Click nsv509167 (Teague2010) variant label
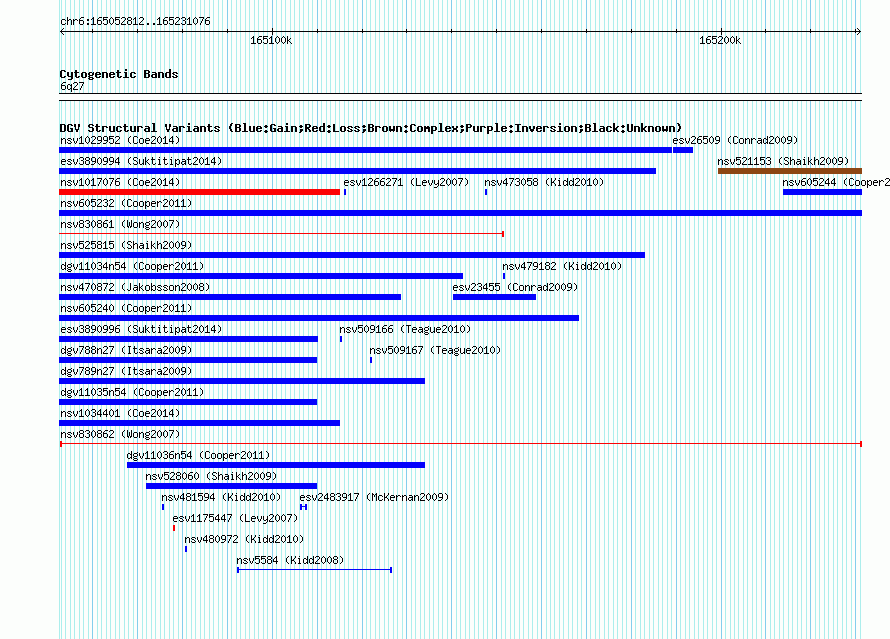The image size is (890, 639). 435,350
